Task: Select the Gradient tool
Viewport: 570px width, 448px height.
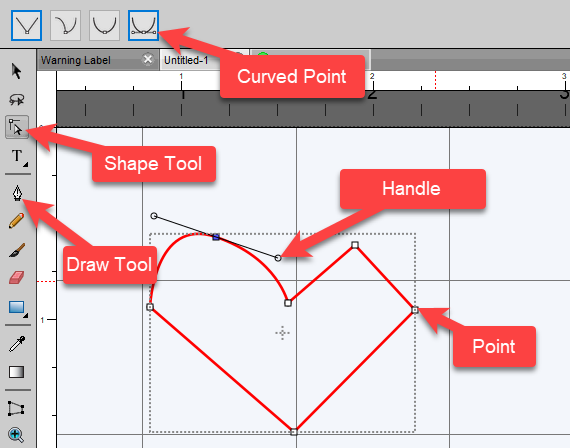Action: pos(17,372)
